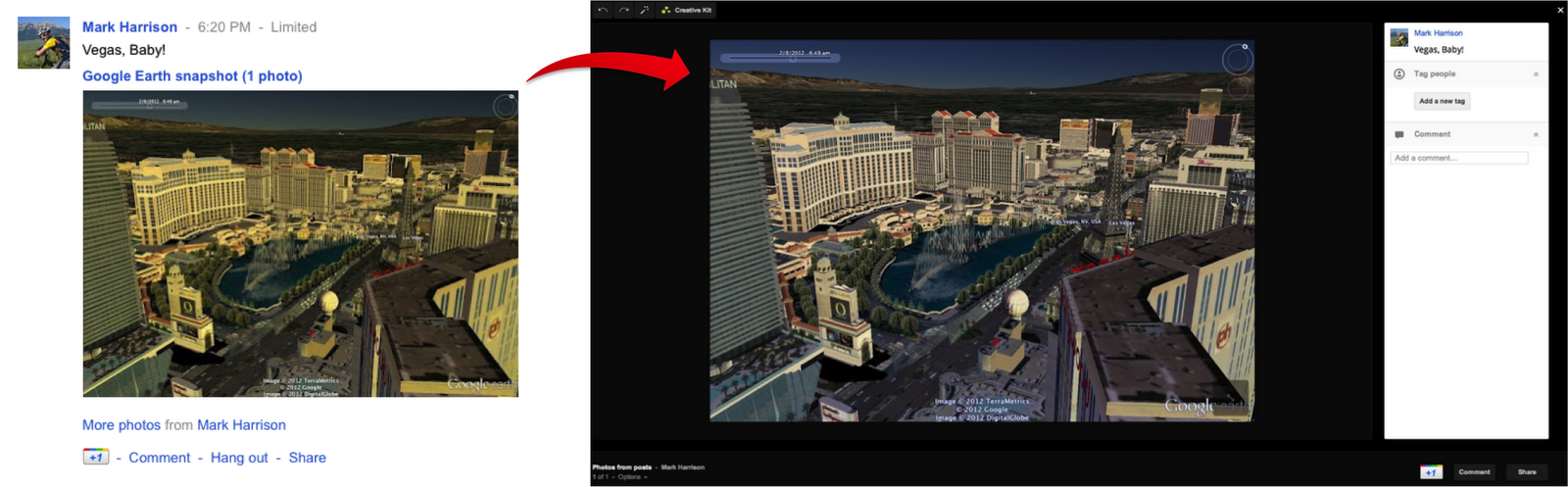
Task: Collapse the Tag people section
Action: (1536, 74)
